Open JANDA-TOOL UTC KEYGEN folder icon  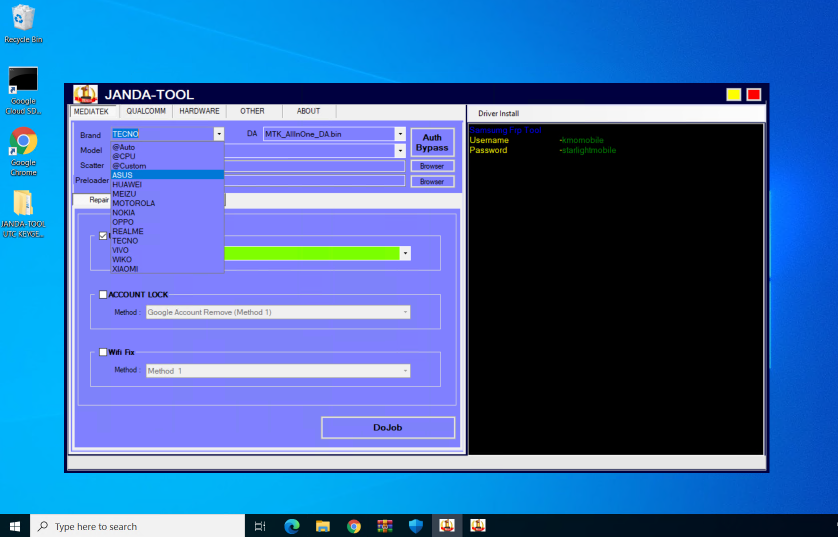tap(23, 214)
